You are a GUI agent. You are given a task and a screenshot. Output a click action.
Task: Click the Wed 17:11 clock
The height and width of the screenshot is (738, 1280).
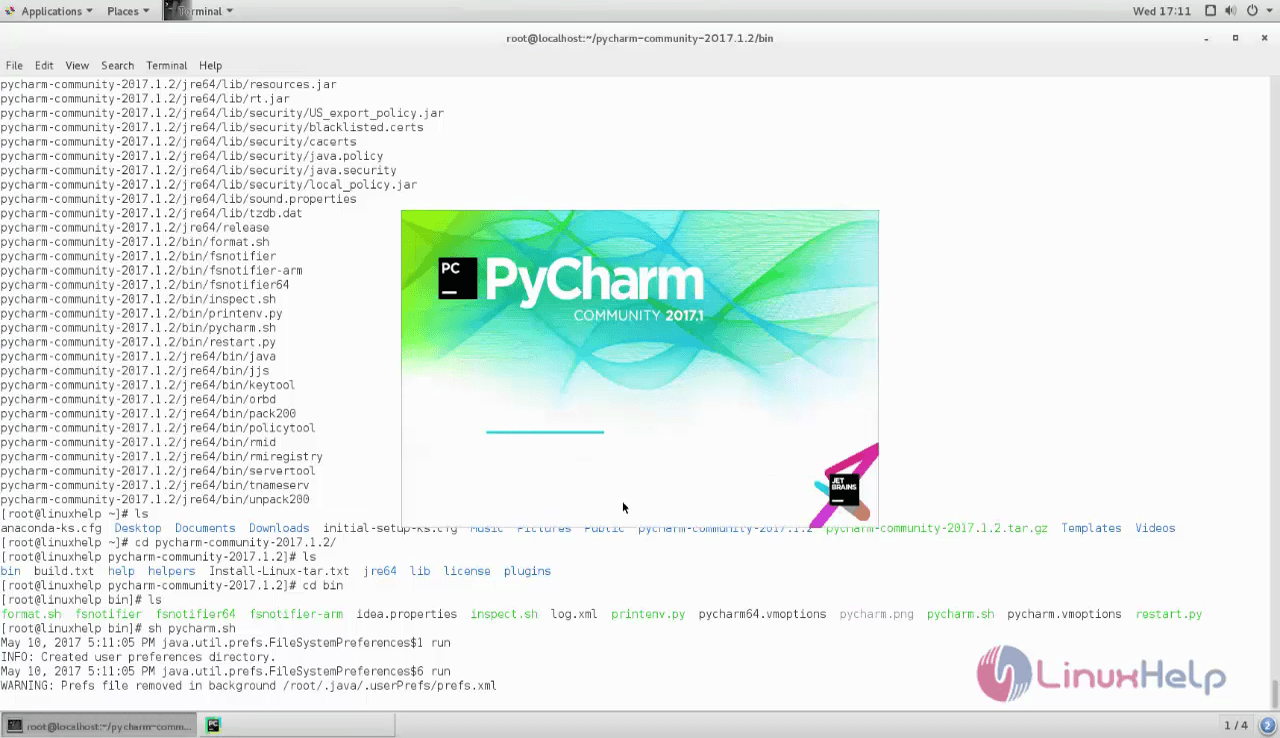tap(1161, 11)
